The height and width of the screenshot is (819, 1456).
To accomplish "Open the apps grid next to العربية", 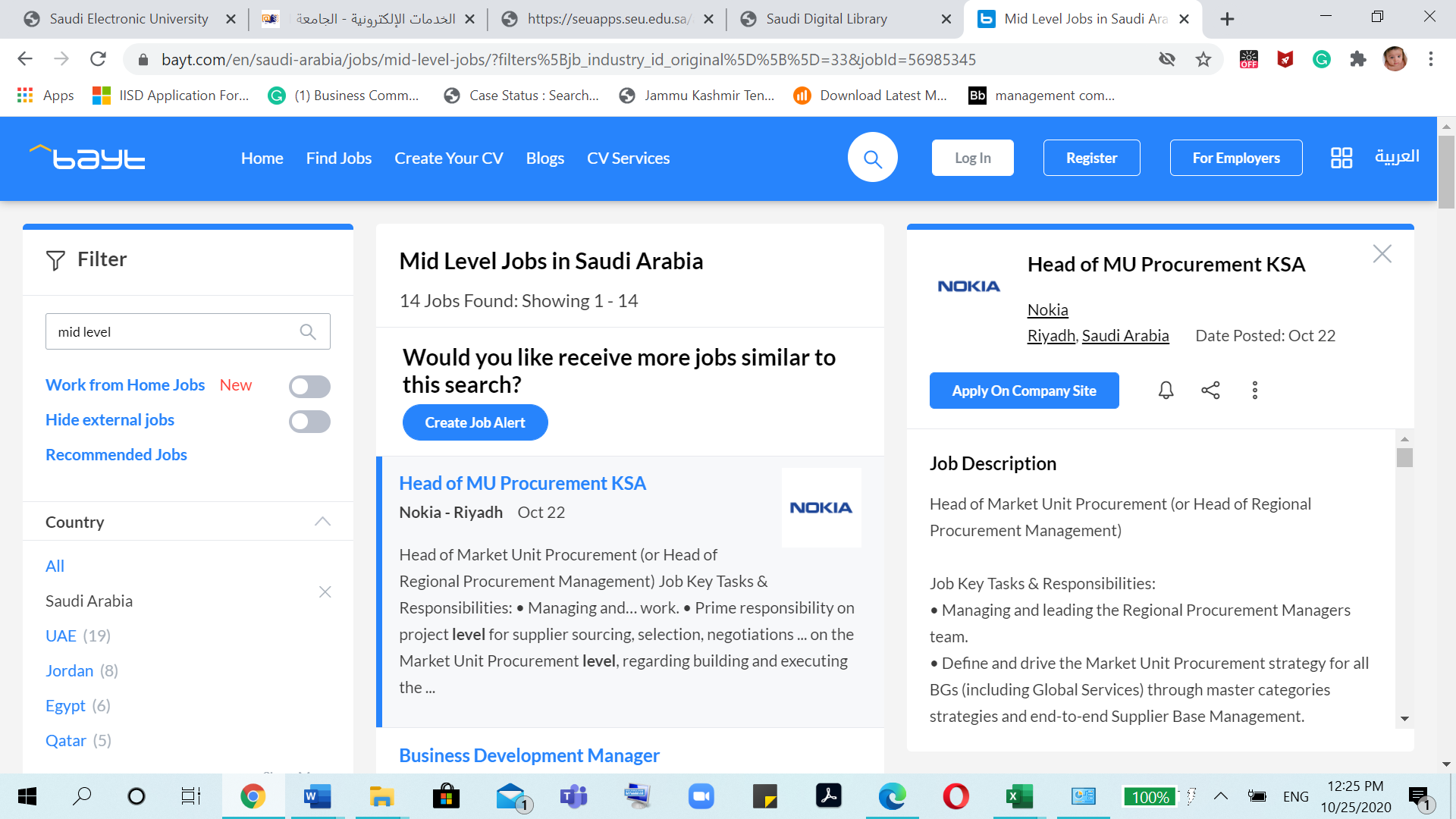I will tap(1341, 157).
